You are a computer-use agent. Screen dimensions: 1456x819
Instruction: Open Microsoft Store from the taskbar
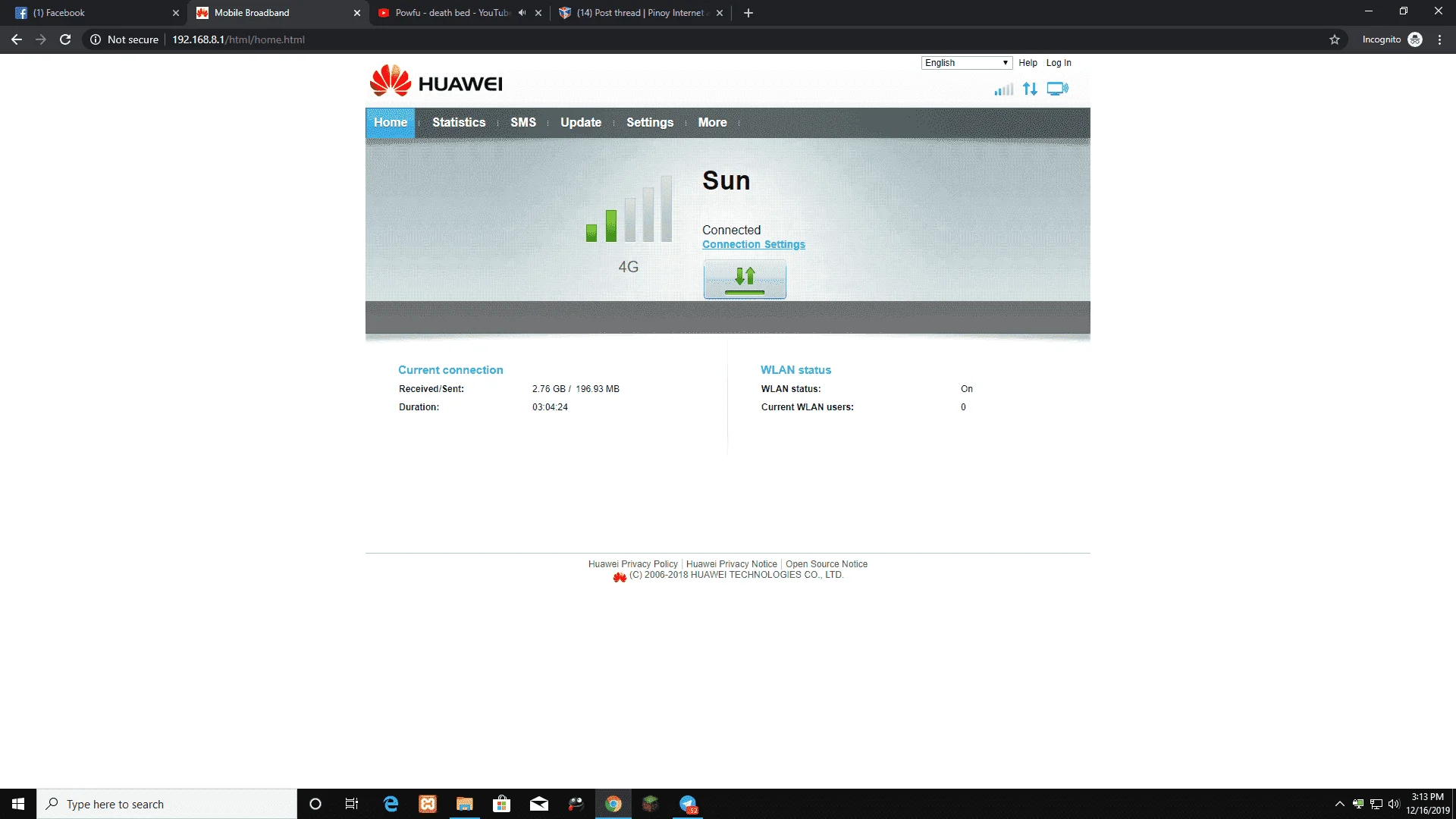(502, 804)
